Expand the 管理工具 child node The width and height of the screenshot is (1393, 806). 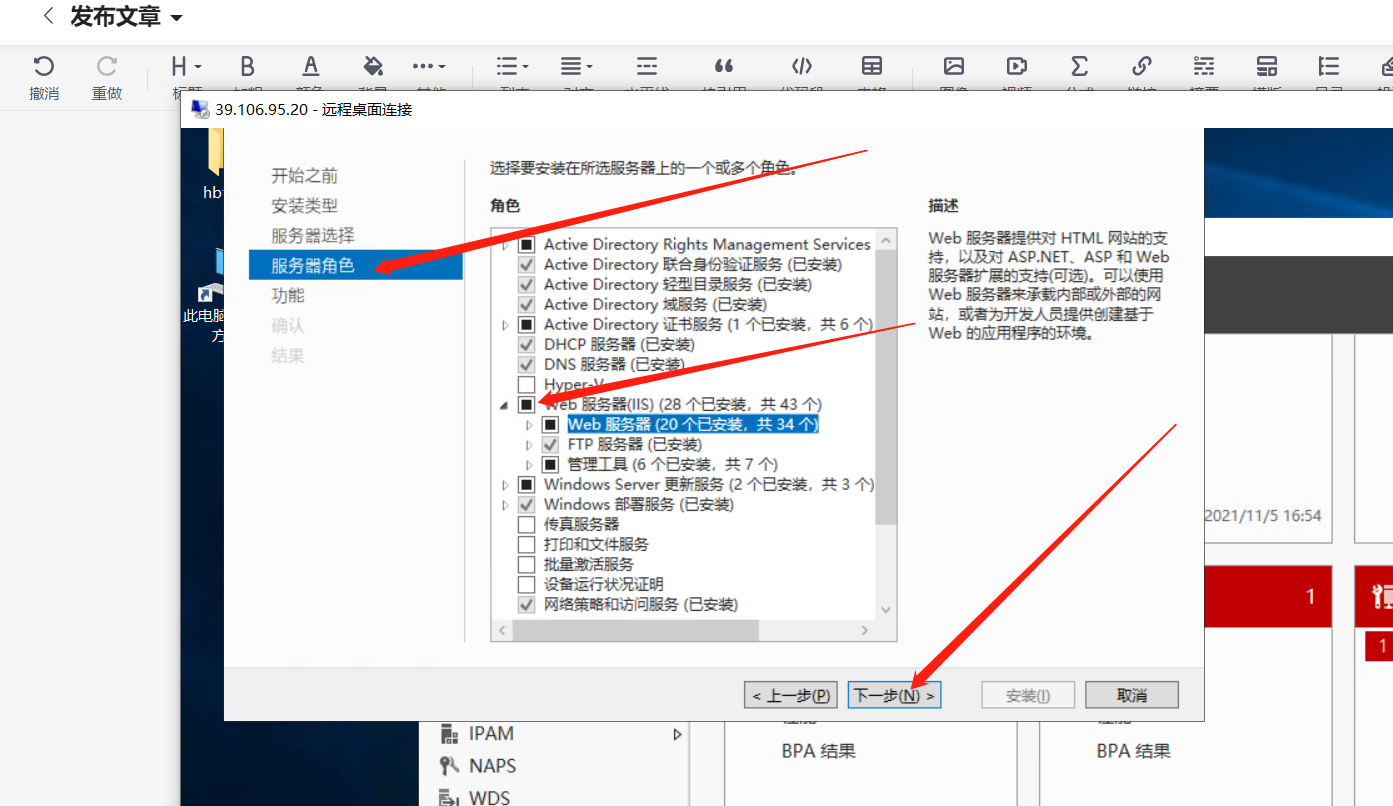[x=530, y=464]
